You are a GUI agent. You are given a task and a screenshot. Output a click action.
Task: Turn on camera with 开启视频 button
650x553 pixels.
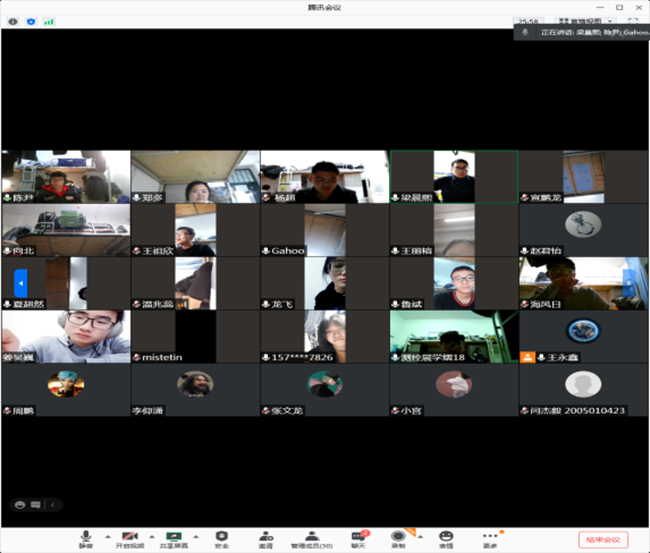[130, 540]
